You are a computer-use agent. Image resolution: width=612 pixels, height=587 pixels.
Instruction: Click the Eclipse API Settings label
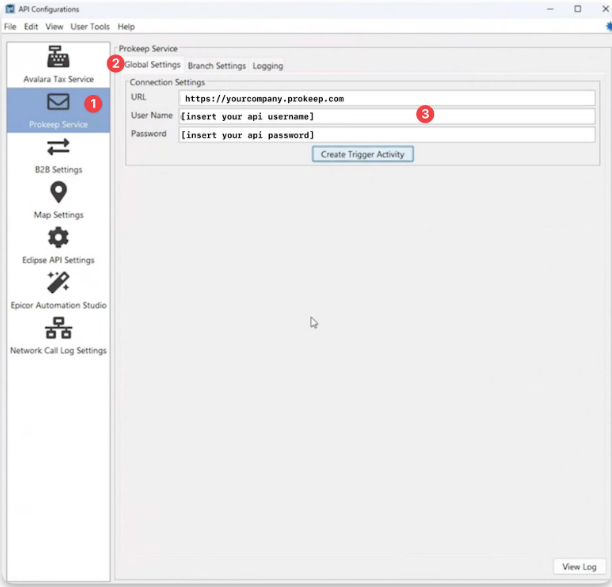[58, 260]
